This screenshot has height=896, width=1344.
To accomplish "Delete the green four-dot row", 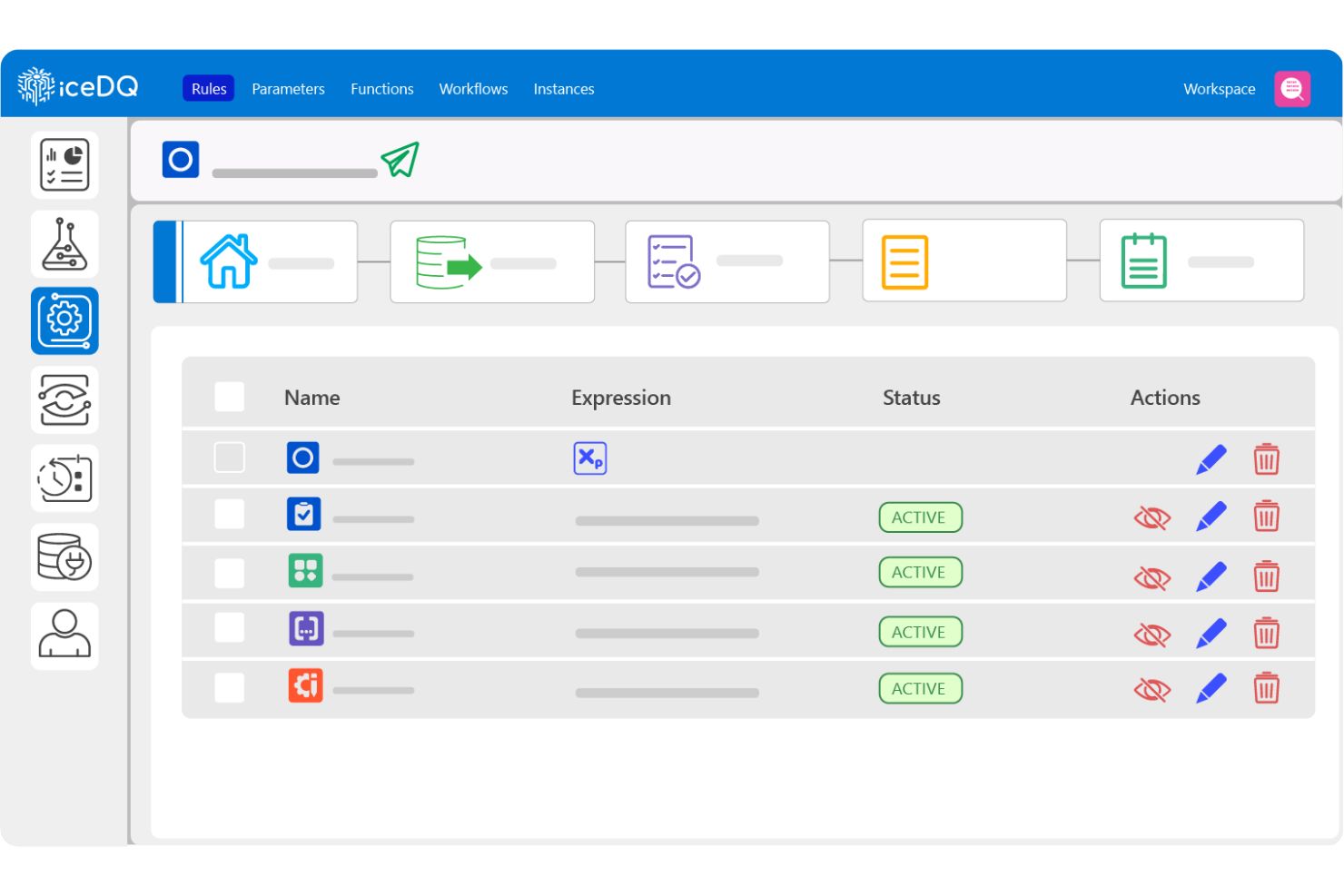I will click(1267, 576).
